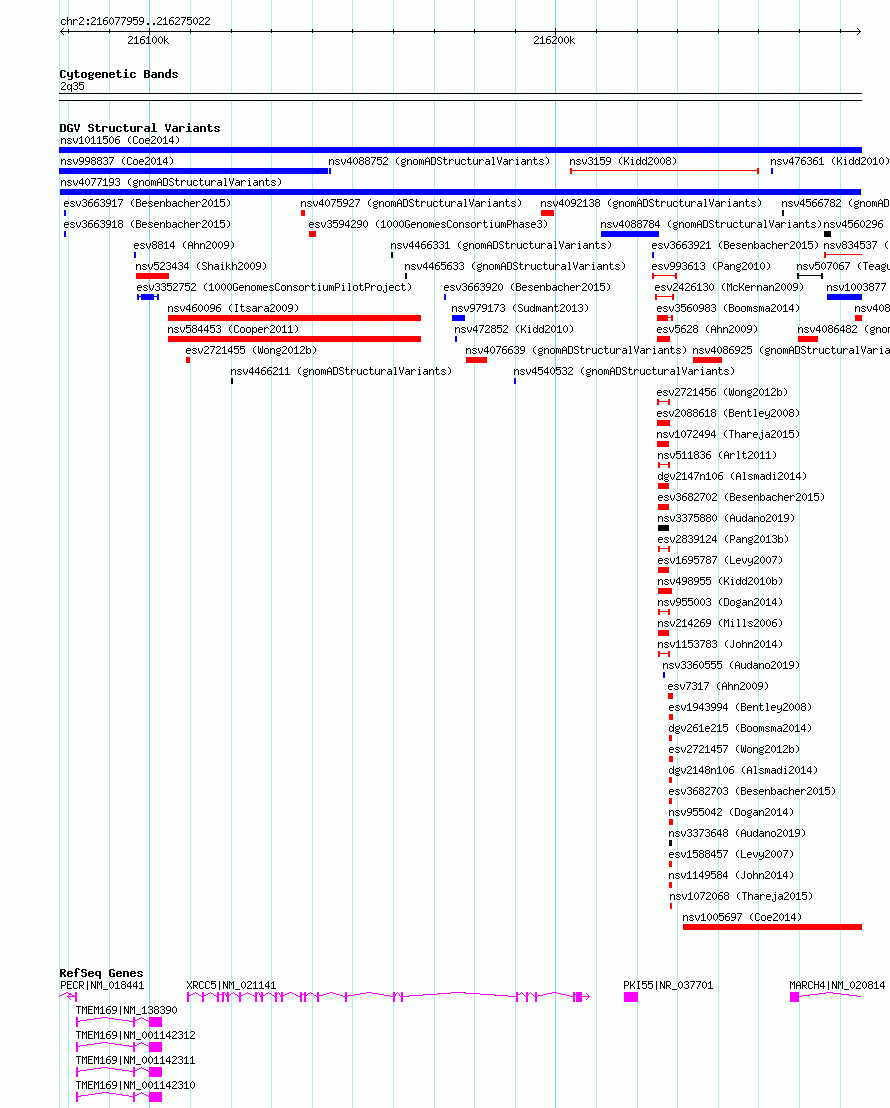Click nsv472852 (Kidd2010) label
890x1108 pixels.
(x=514, y=329)
